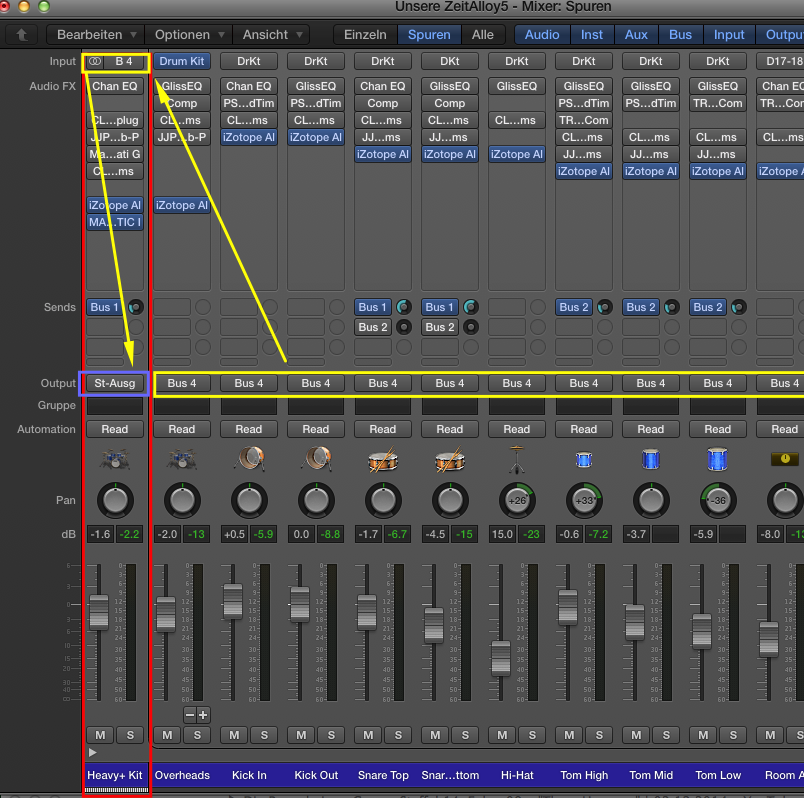Open the Kick In iZotope Al plug-in

click(x=249, y=137)
